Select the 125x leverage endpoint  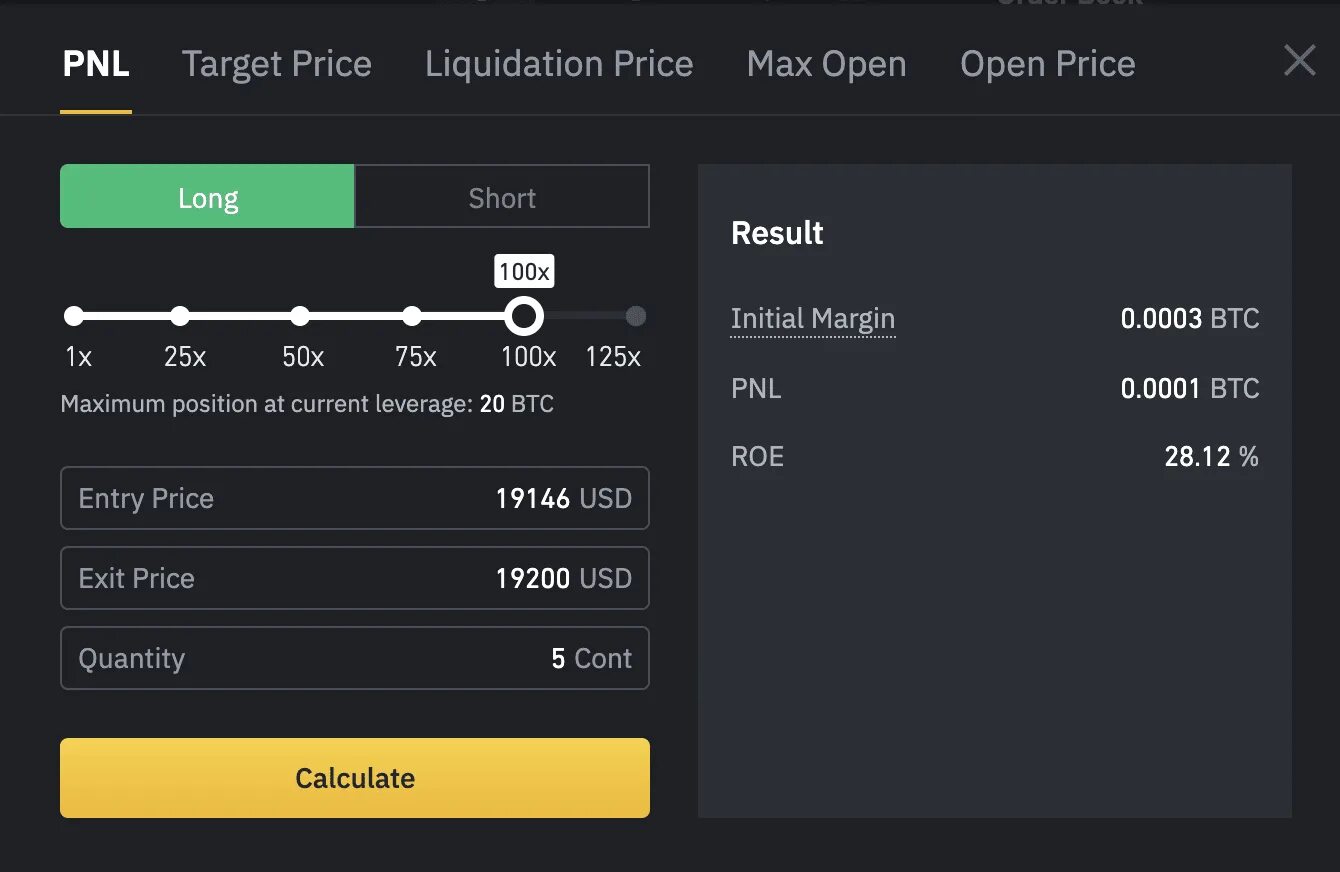[x=635, y=316]
